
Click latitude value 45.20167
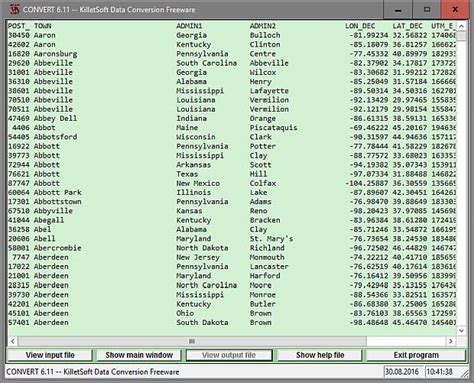410,128
